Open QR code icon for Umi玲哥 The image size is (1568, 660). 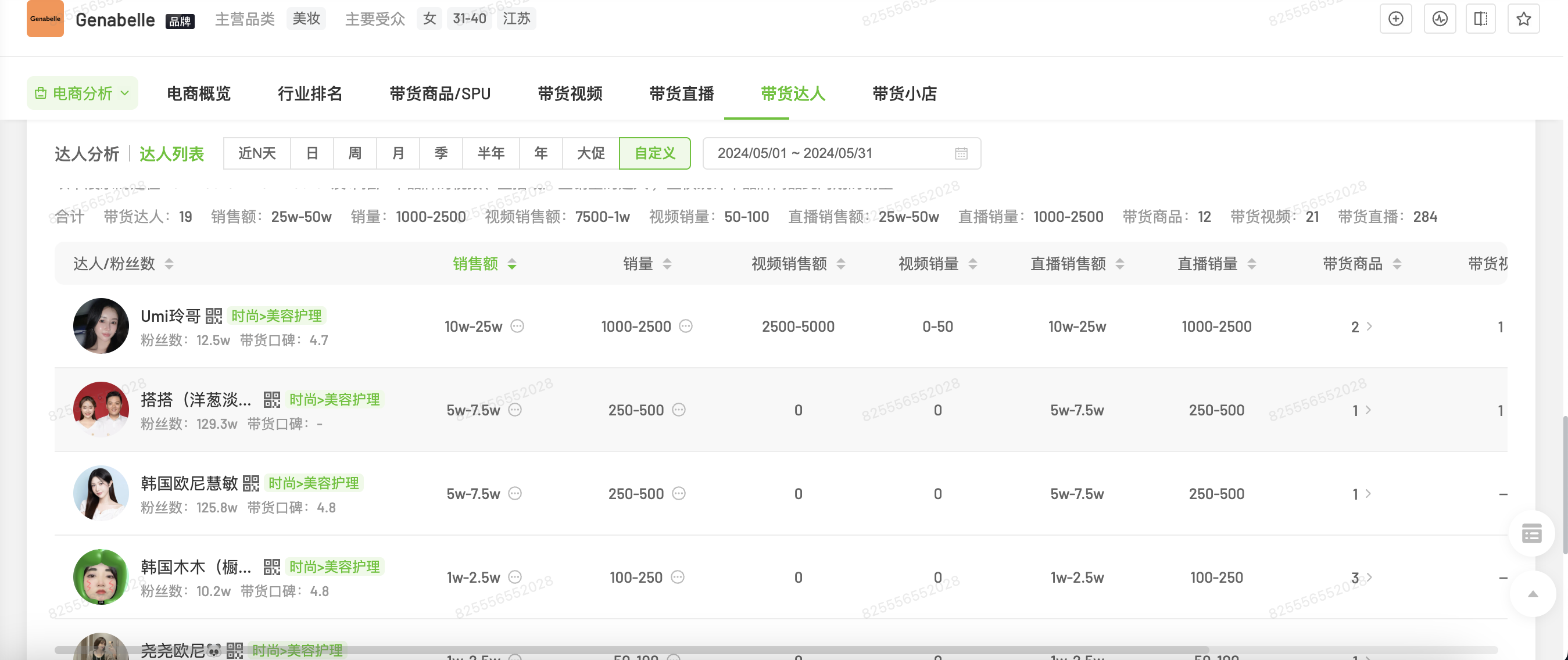pos(214,315)
